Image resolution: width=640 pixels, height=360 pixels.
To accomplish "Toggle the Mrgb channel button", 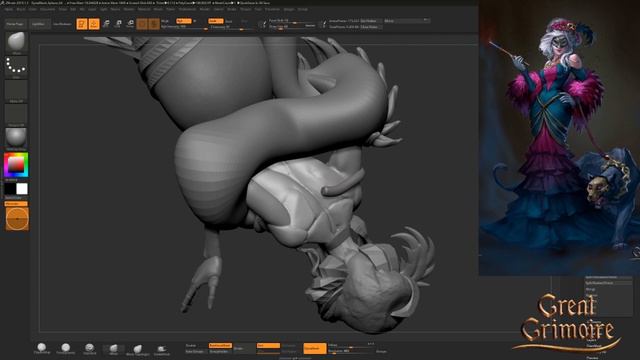I will pyautogui.click(x=165, y=21).
